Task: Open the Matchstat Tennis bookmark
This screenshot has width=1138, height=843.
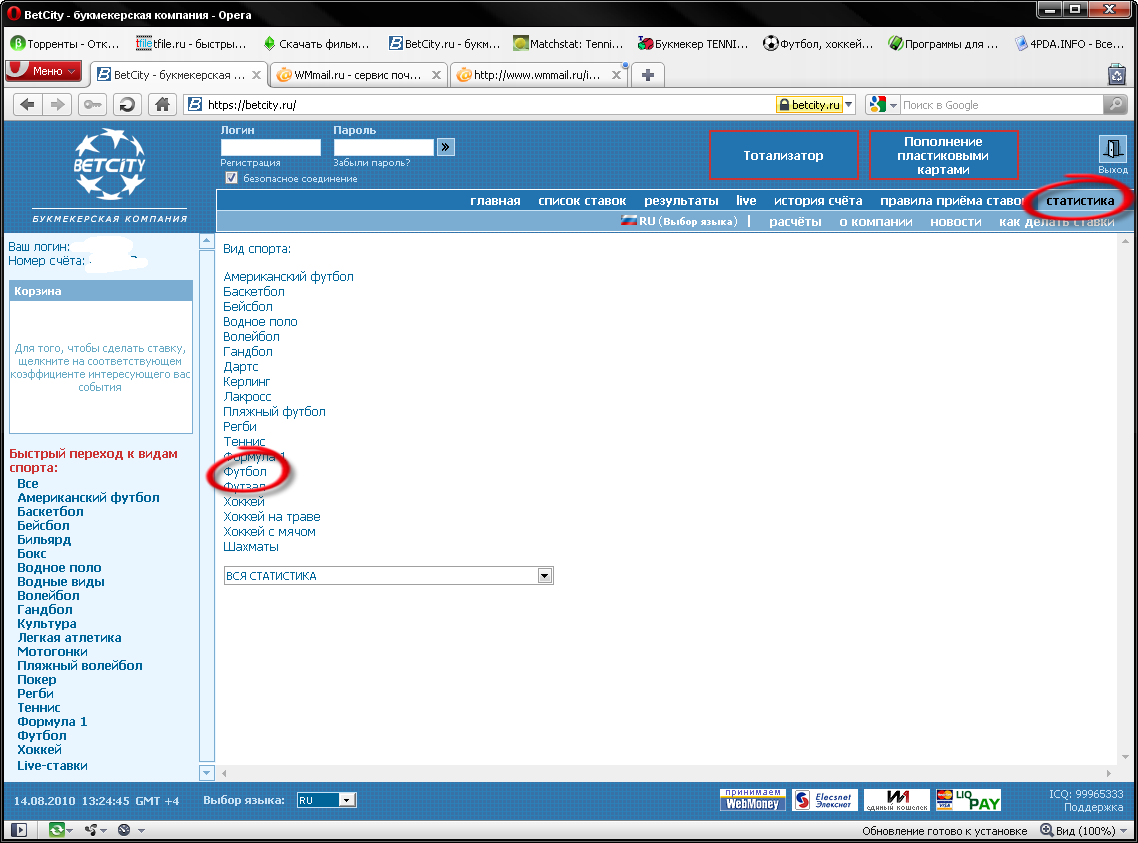Action: coord(568,44)
